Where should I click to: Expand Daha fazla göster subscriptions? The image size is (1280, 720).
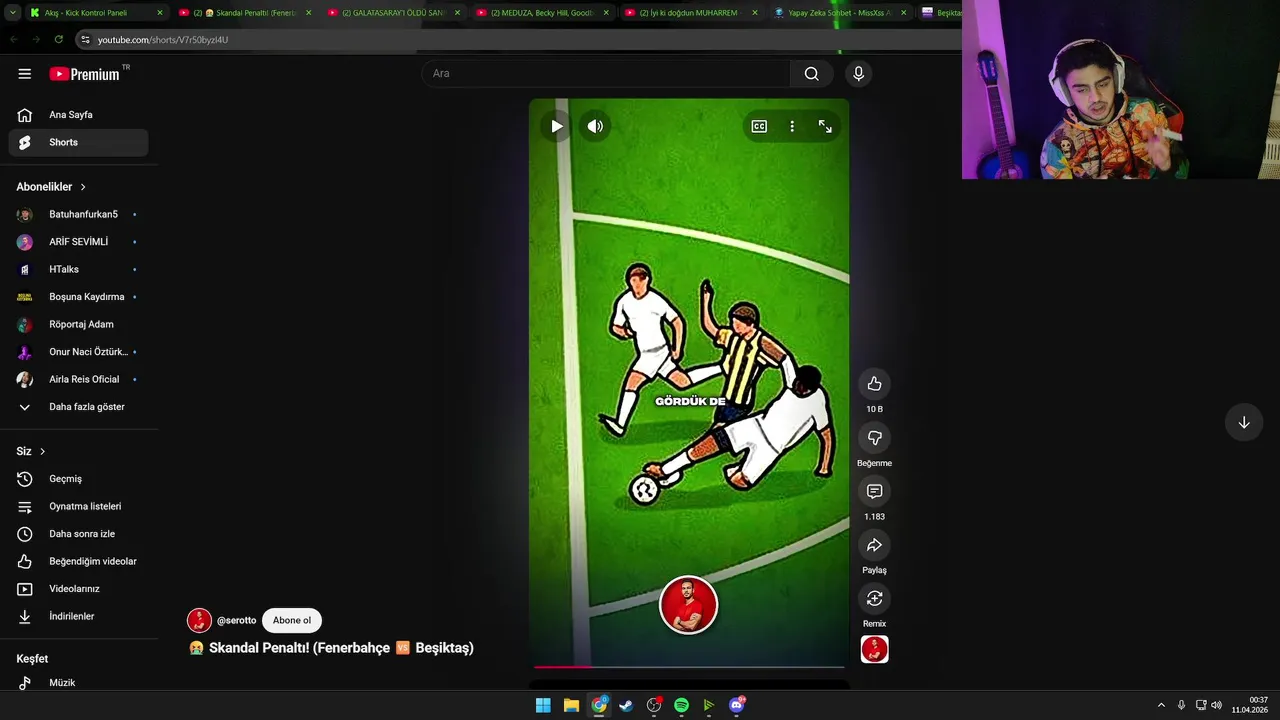(78, 407)
